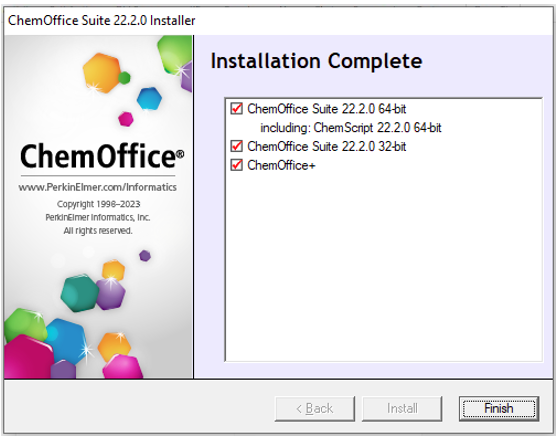Click the installer window title bar text
The height and width of the screenshot is (438, 556).
pos(101,21)
